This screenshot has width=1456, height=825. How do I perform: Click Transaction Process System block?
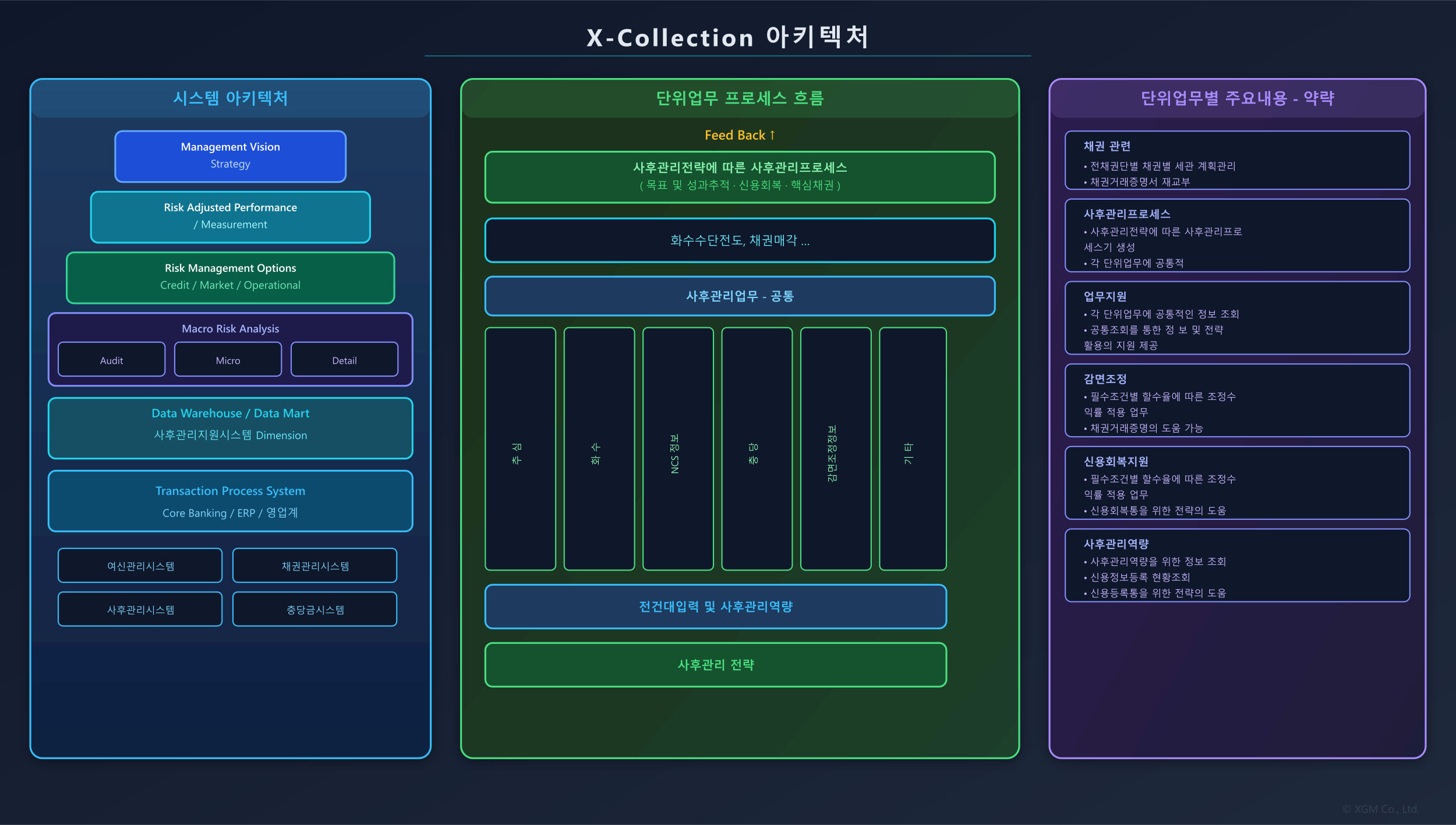click(230, 501)
